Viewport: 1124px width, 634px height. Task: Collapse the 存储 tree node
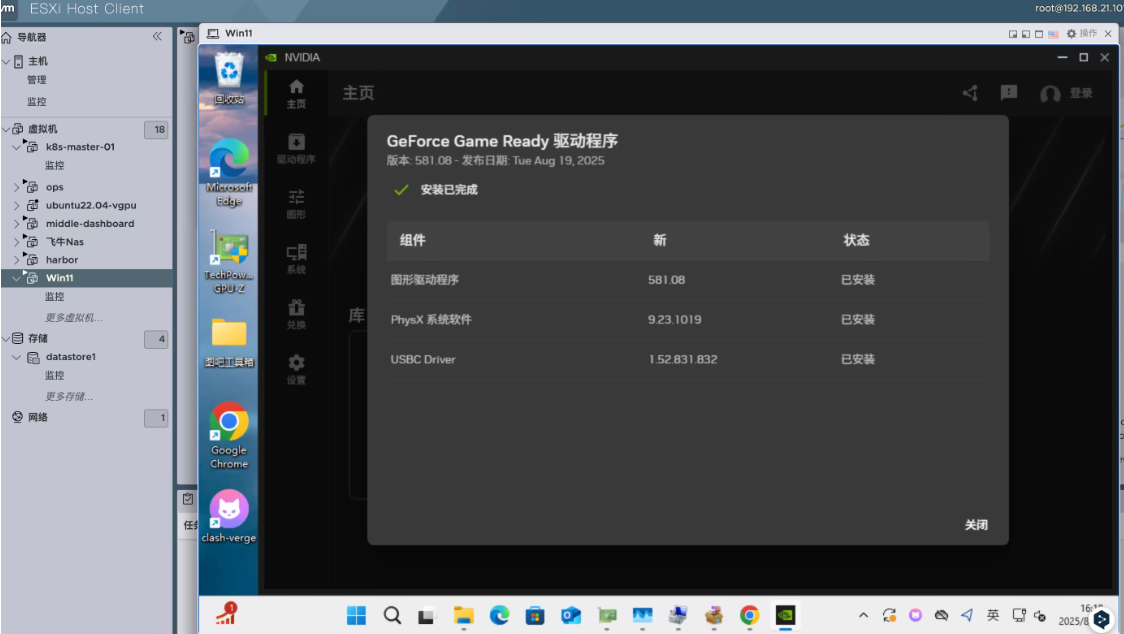coord(6,339)
